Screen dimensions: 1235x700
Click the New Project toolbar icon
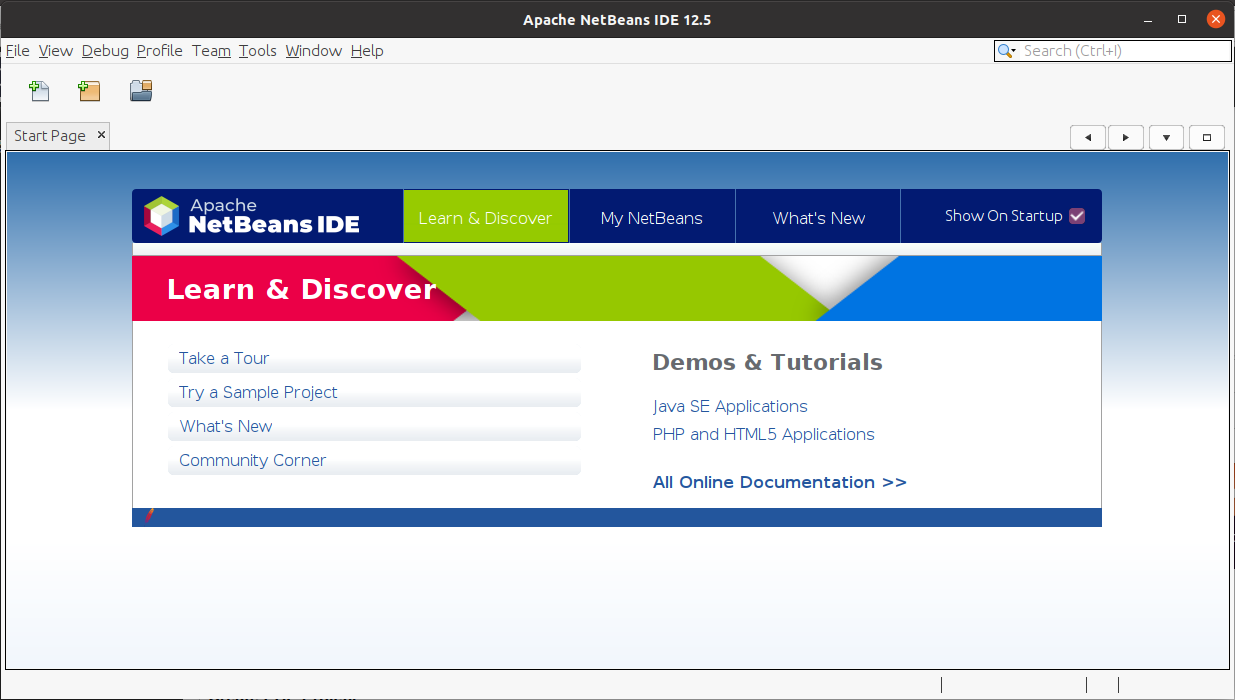click(89, 91)
